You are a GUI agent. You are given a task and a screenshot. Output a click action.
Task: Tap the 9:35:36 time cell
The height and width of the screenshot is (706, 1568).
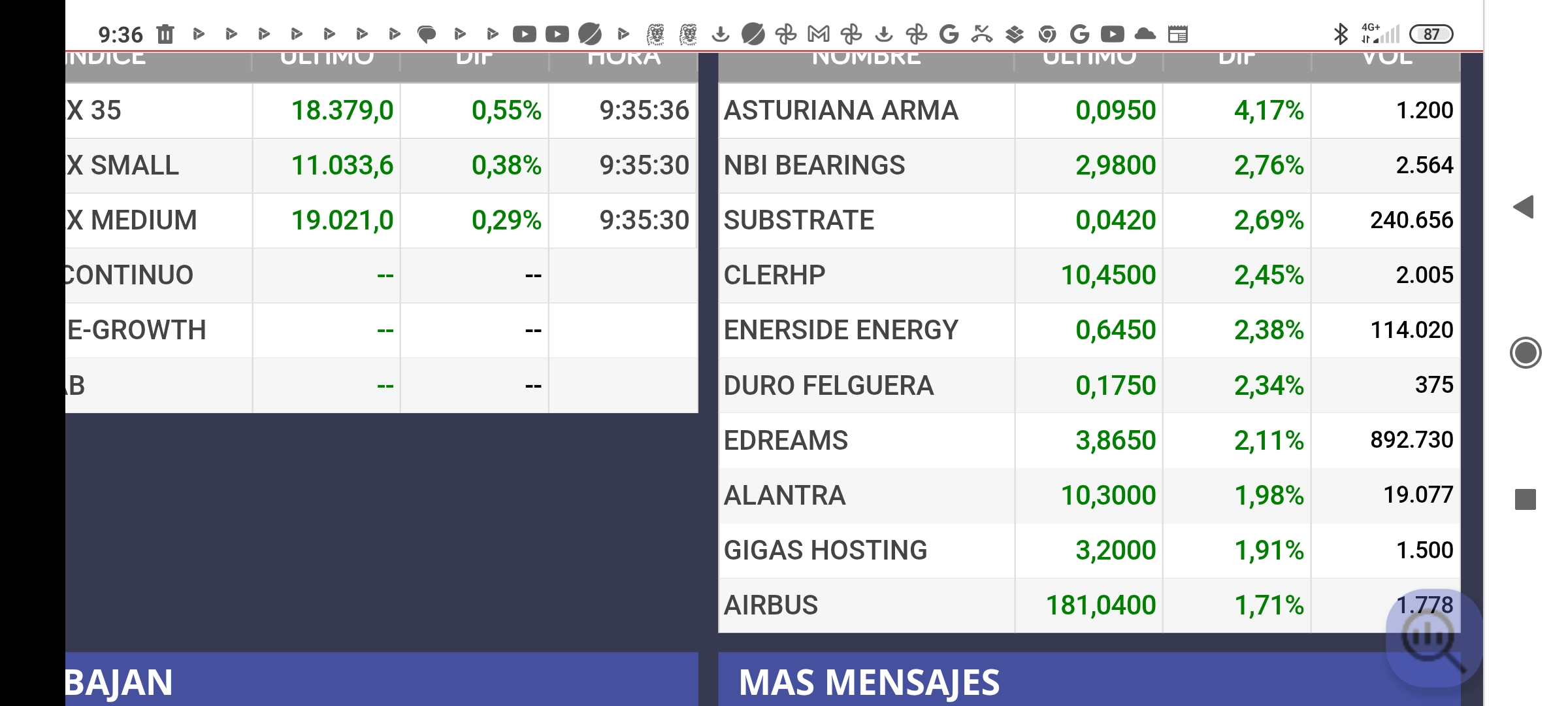tap(644, 110)
